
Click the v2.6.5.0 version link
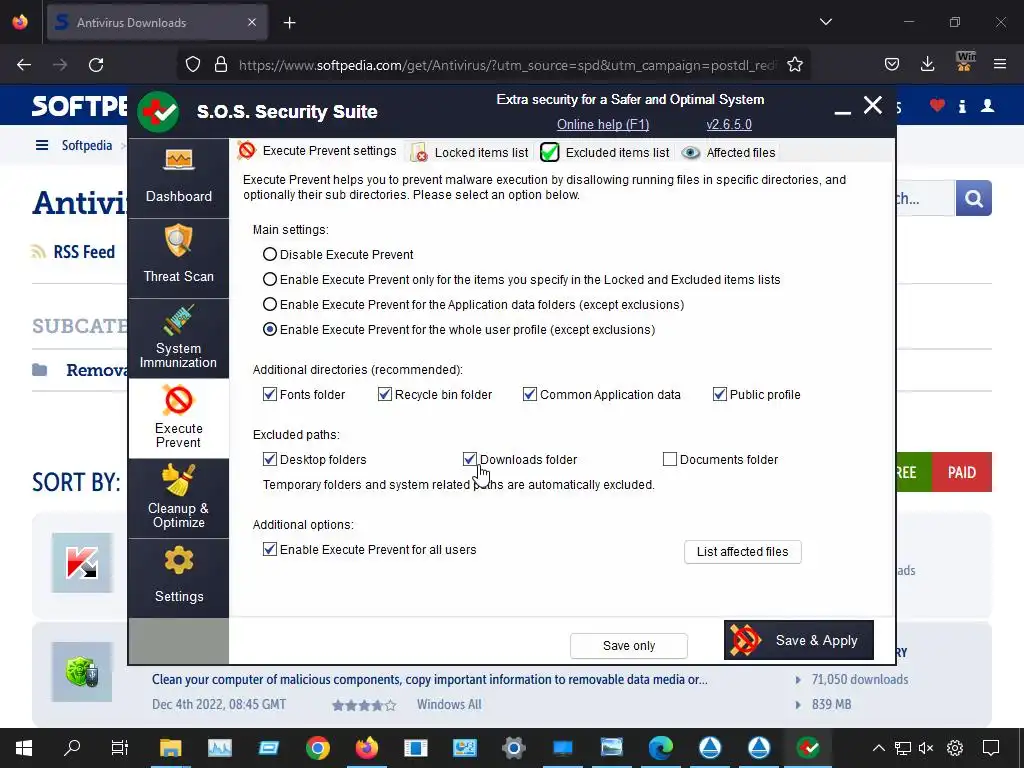click(729, 125)
